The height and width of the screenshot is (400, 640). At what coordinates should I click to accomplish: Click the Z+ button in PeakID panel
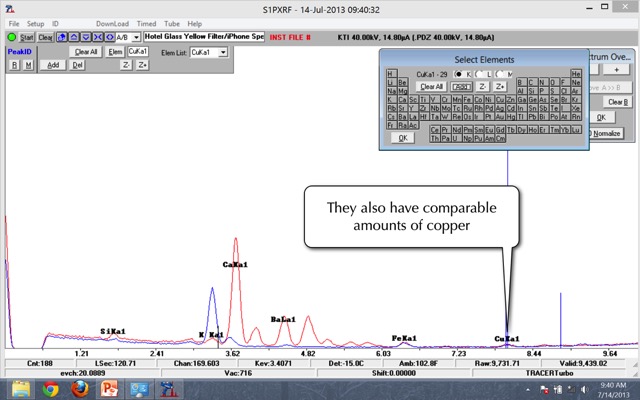click(x=143, y=65)
